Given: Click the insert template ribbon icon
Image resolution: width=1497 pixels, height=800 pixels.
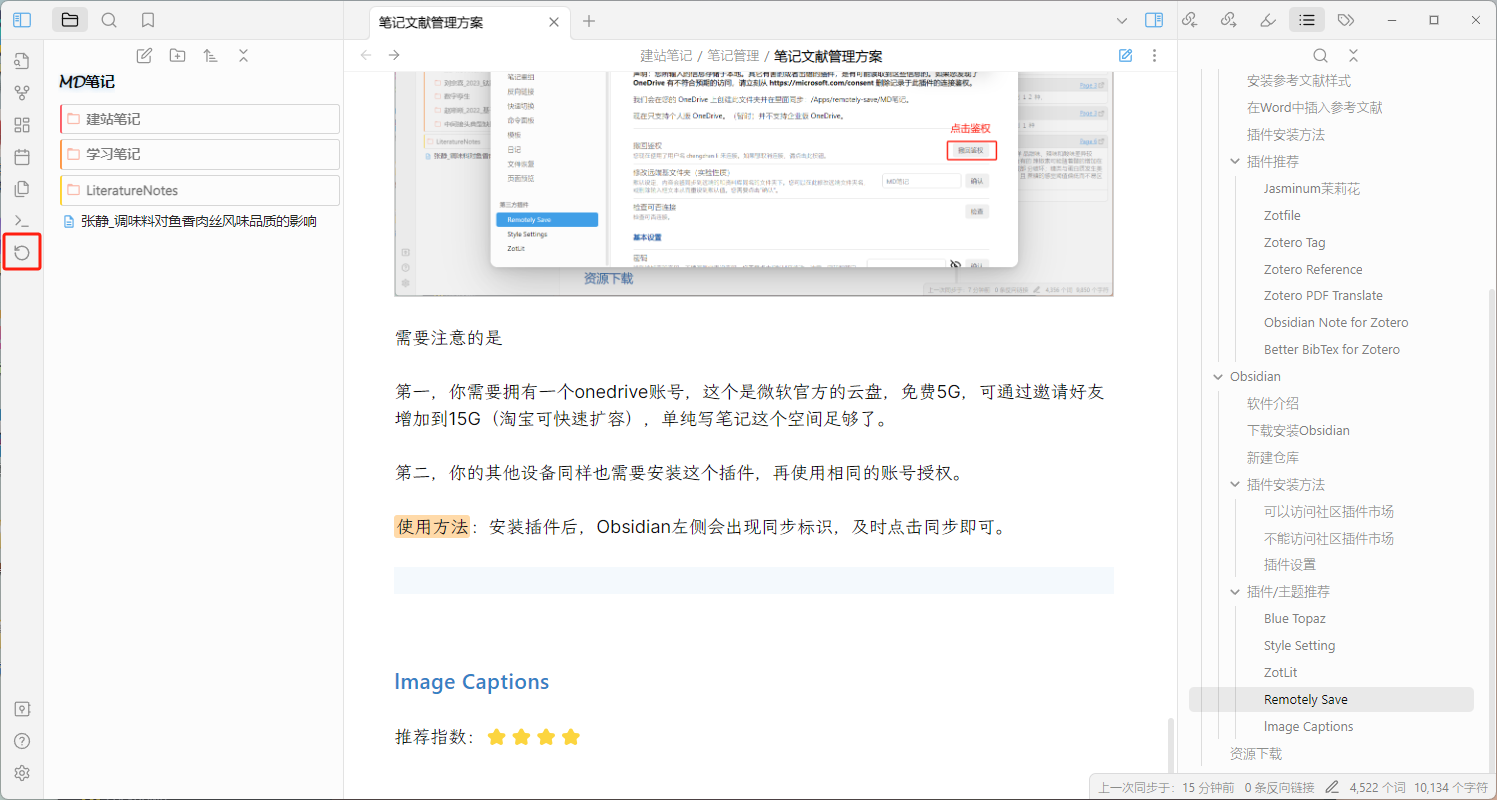Looking at the screenshot, I should tap(22, 189).
